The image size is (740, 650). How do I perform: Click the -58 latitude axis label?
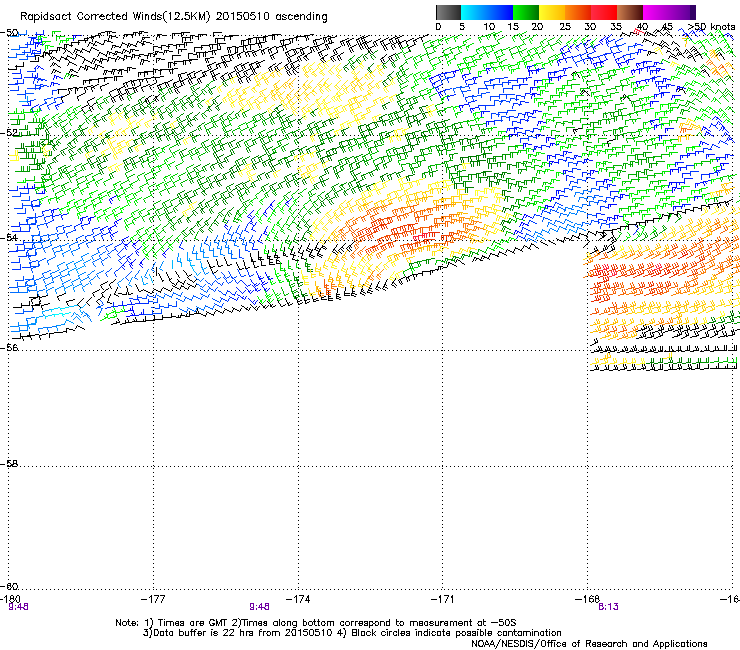pos(9,464)
